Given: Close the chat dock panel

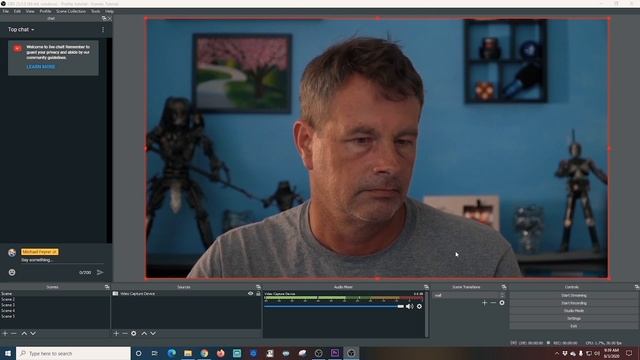Looking at the screenshot, I should (109, 18).
